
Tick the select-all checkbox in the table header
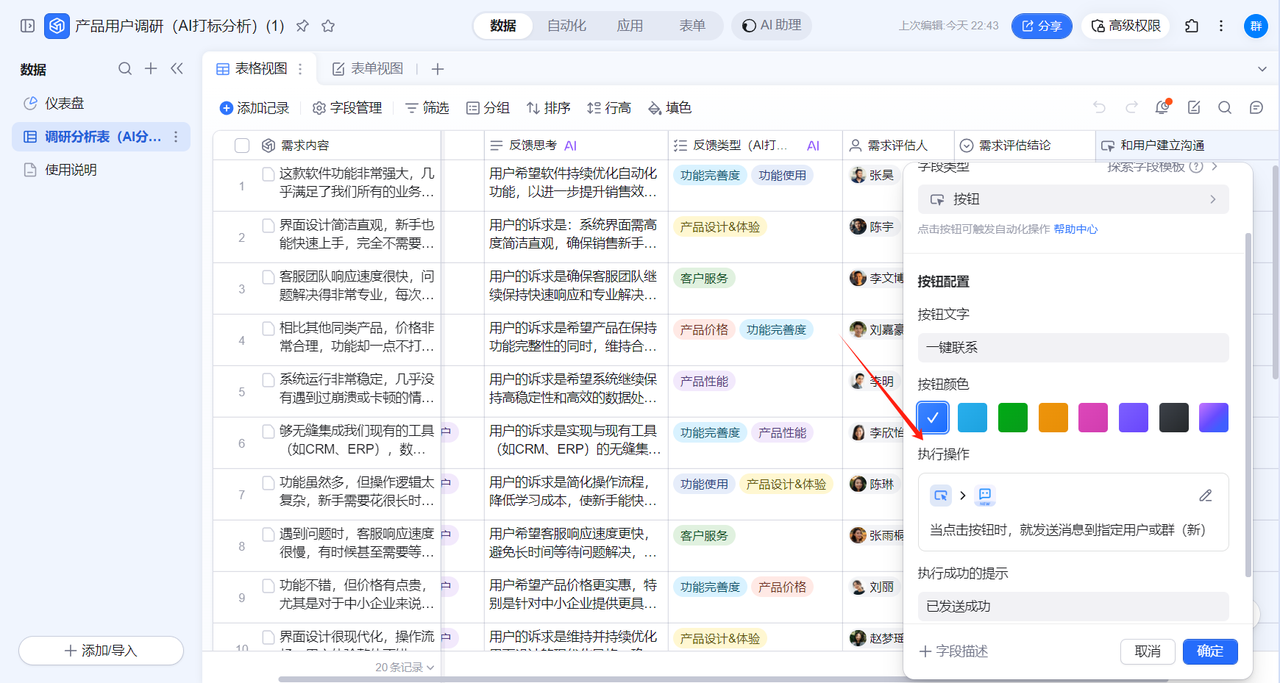tap(242, 146)
